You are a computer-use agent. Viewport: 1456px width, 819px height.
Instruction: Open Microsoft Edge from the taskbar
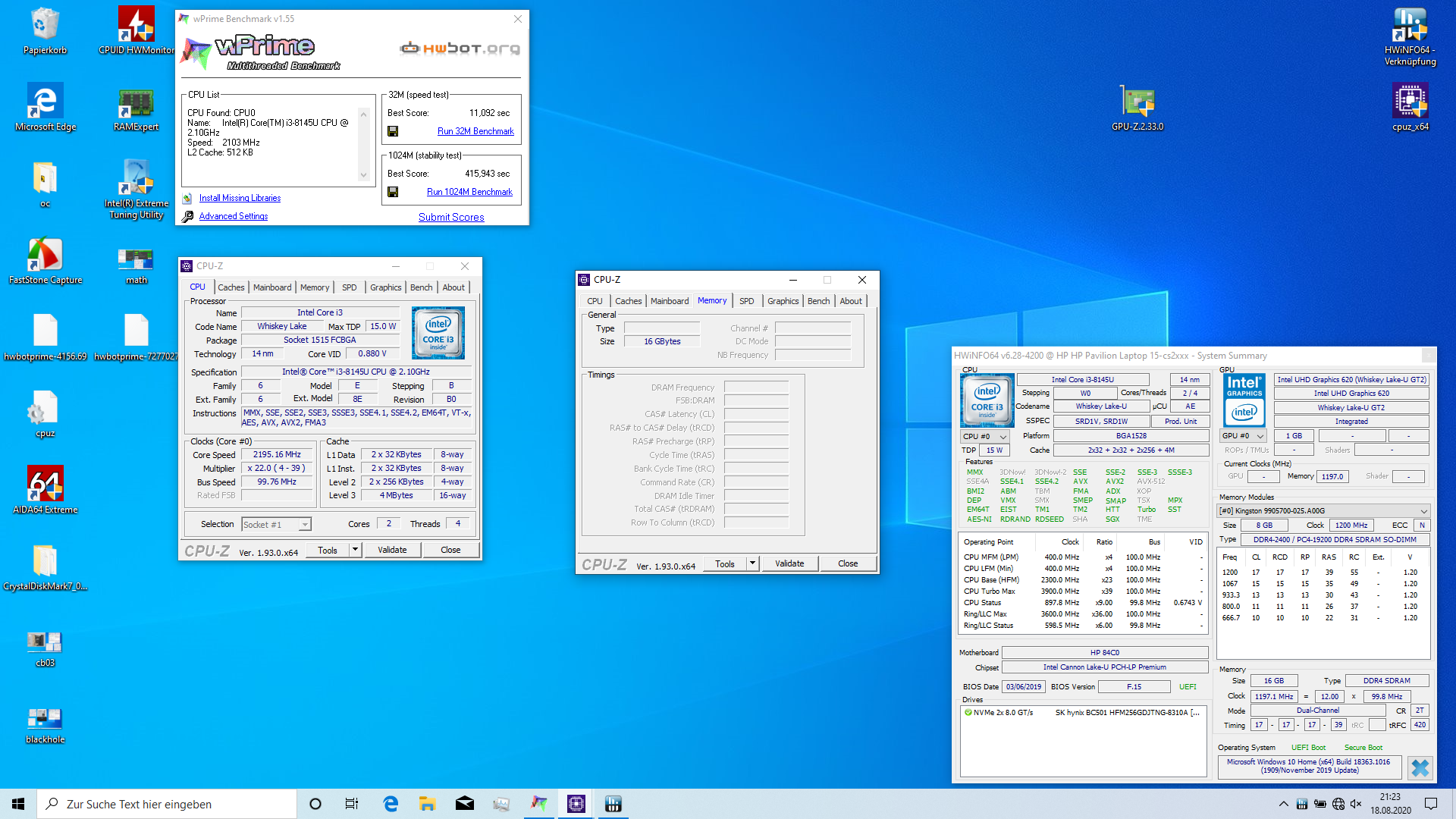390,804
